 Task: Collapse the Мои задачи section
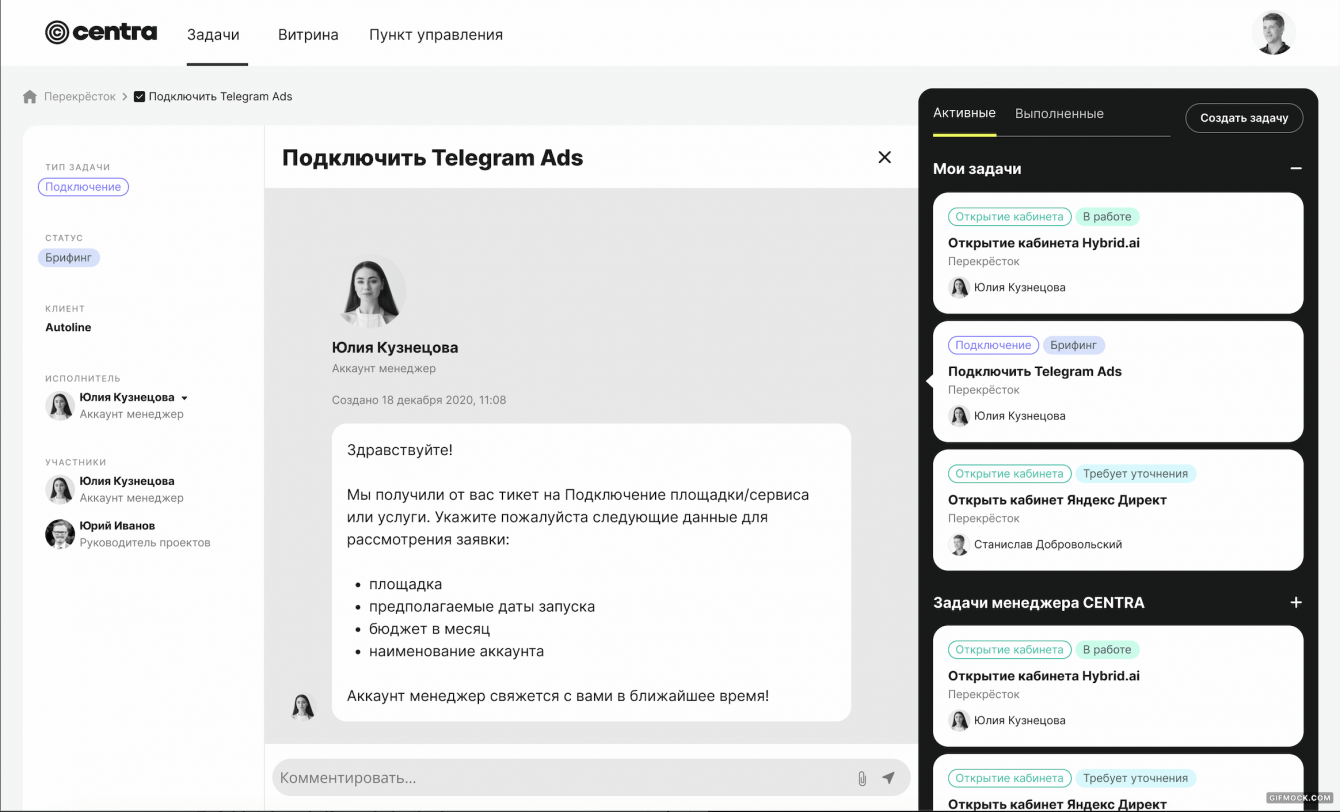point(1296,169)
